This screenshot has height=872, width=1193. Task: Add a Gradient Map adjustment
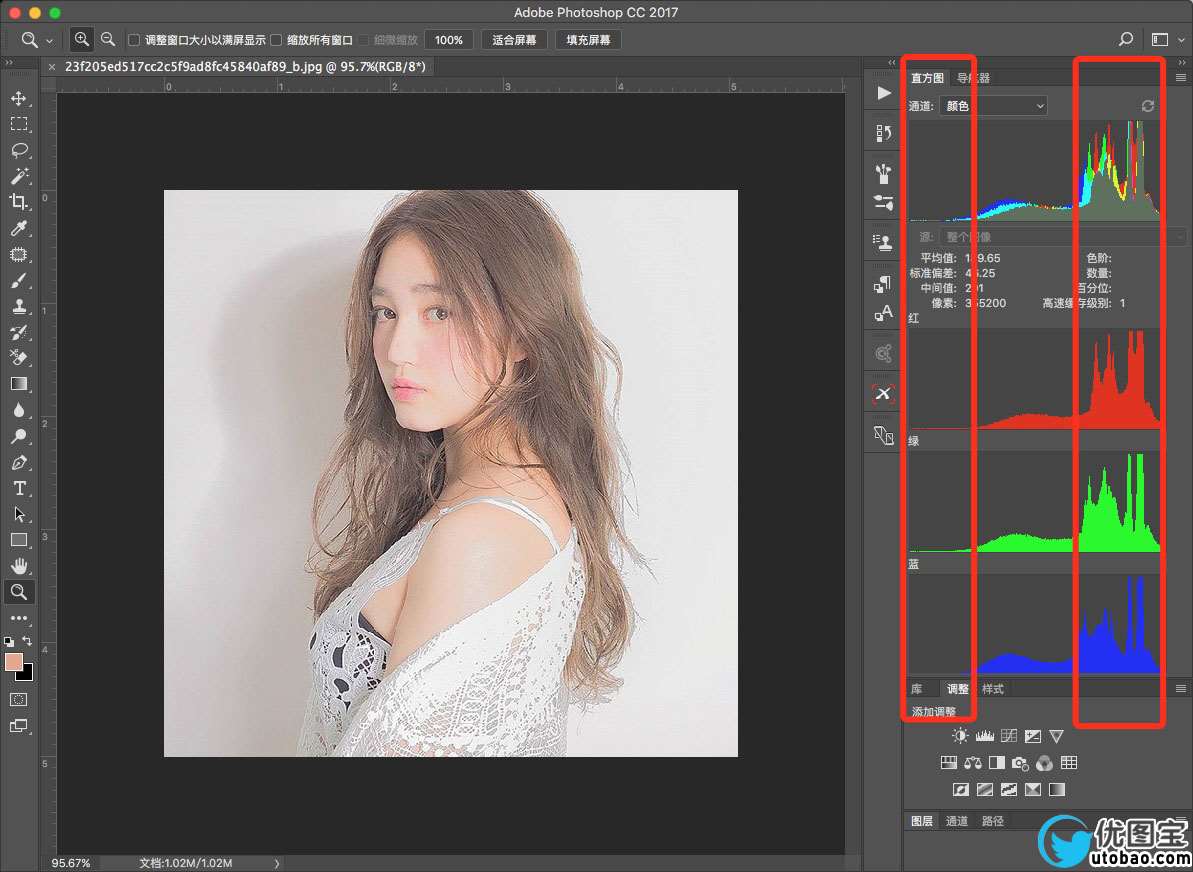pyautogui.click(x=1057, y=790)
